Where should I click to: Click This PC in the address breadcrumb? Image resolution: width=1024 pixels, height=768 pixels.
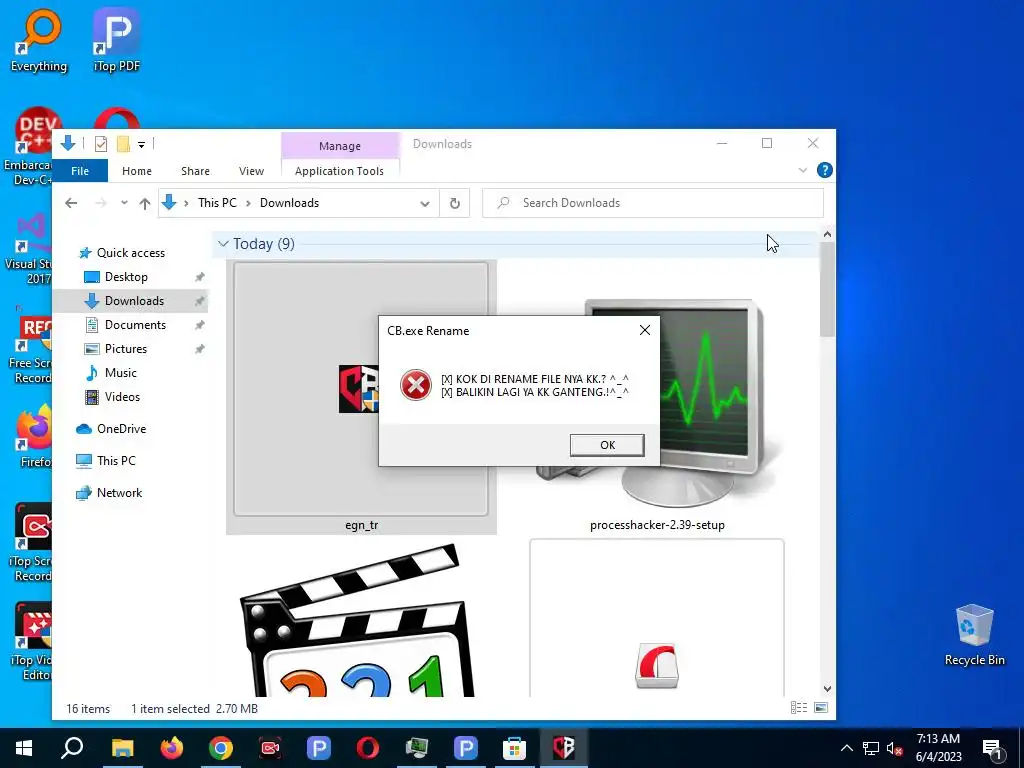[217, 203]
